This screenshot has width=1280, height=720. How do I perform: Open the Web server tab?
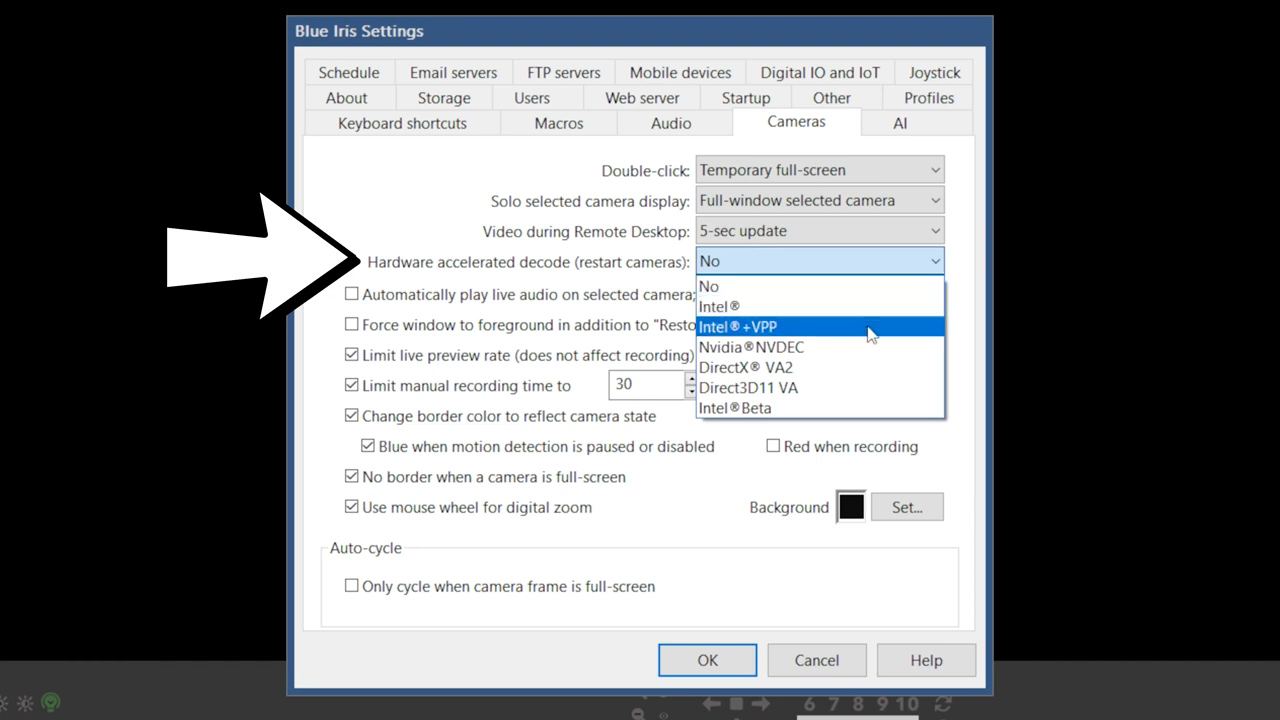tap(642, 98)
